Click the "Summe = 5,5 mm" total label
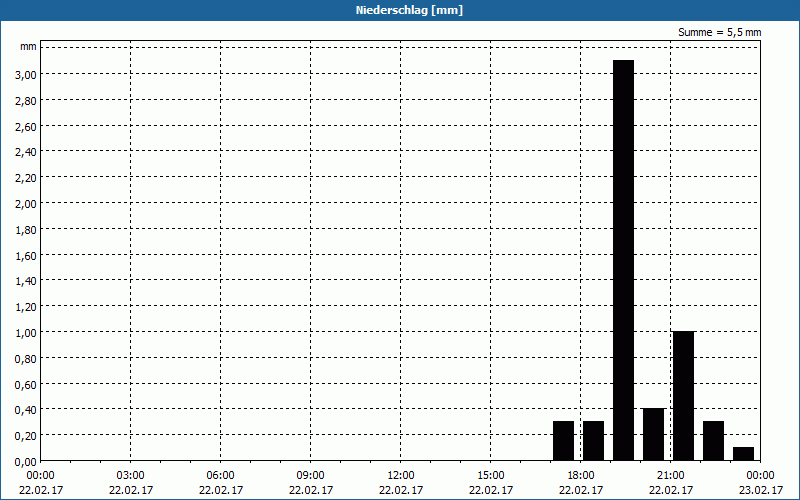800x500 pixels. [719, 32]
